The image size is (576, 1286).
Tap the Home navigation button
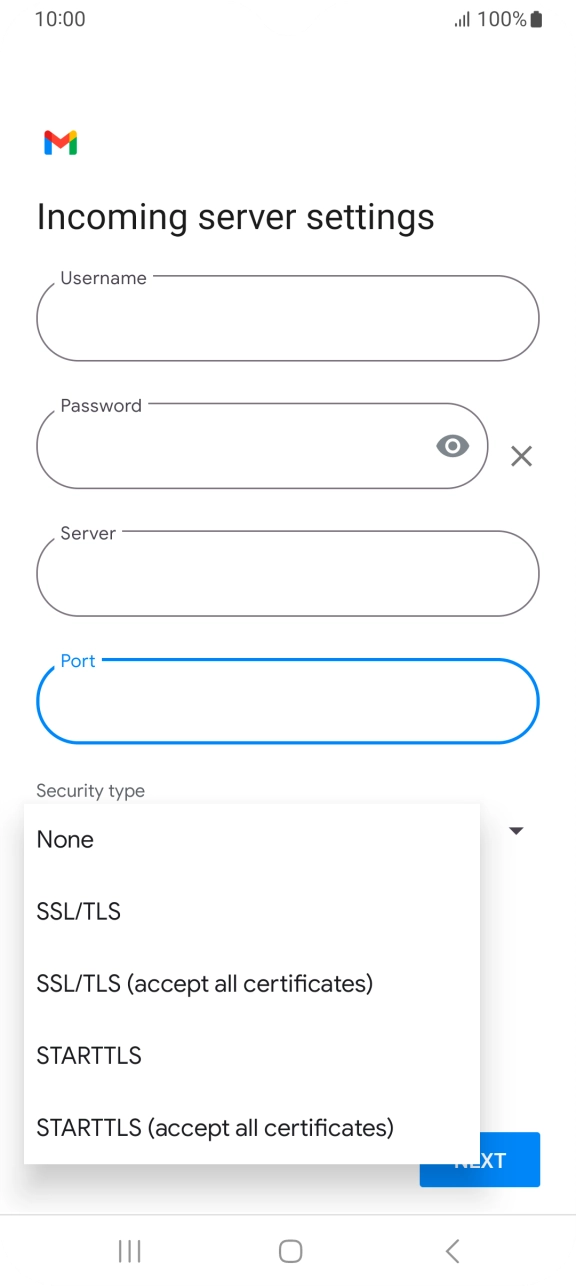(x=289, y=1250)
